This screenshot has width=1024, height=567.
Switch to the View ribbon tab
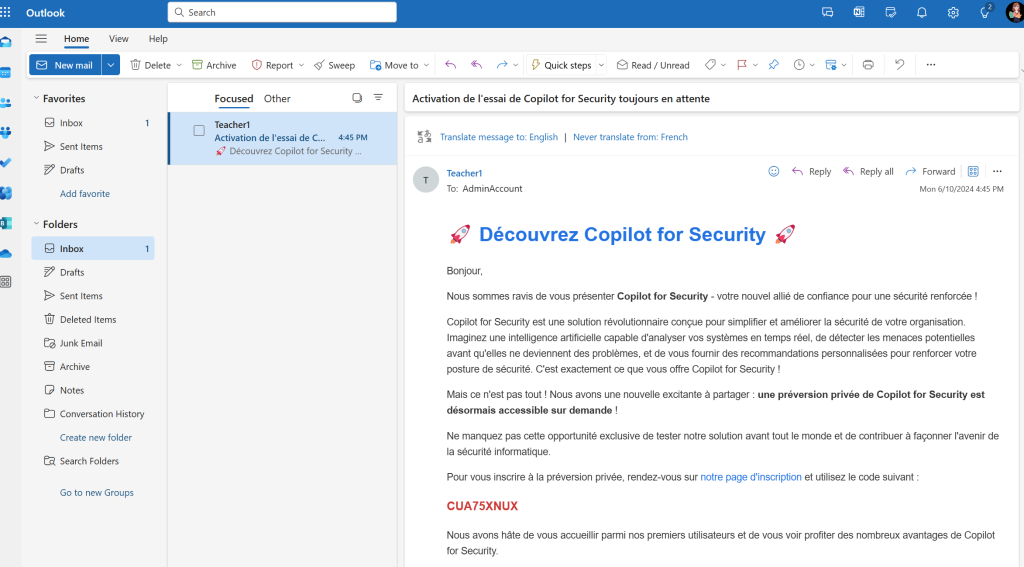pos(118,39)
